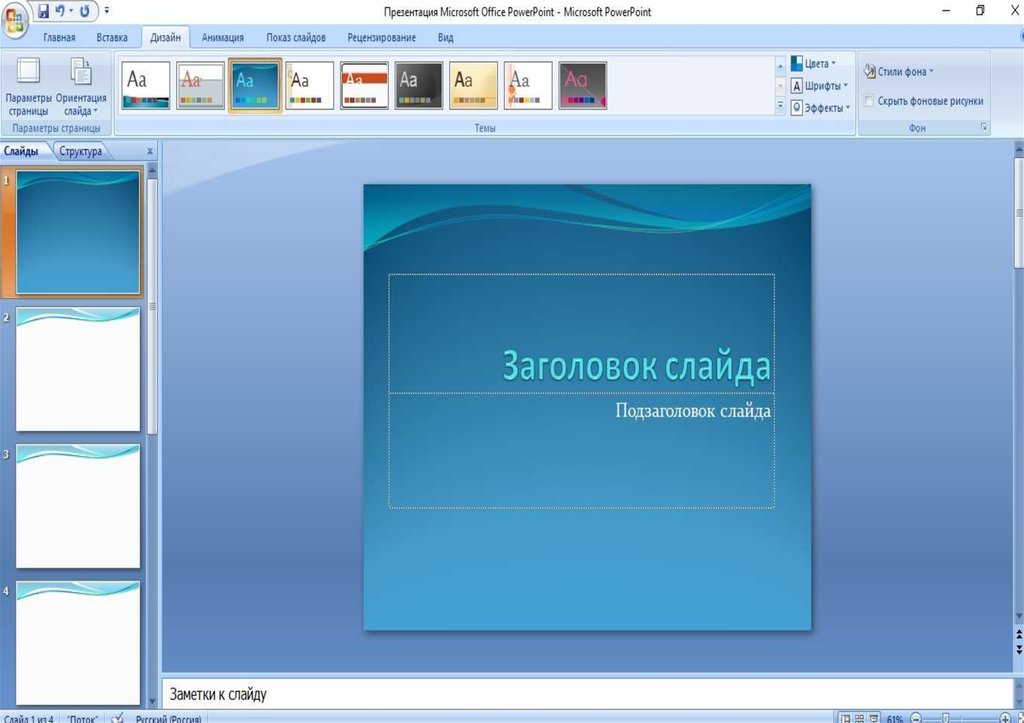Viewport: 1024px width, 723px height.
Task: Select slide 4 thumbnail
Action: click(78, 643)
